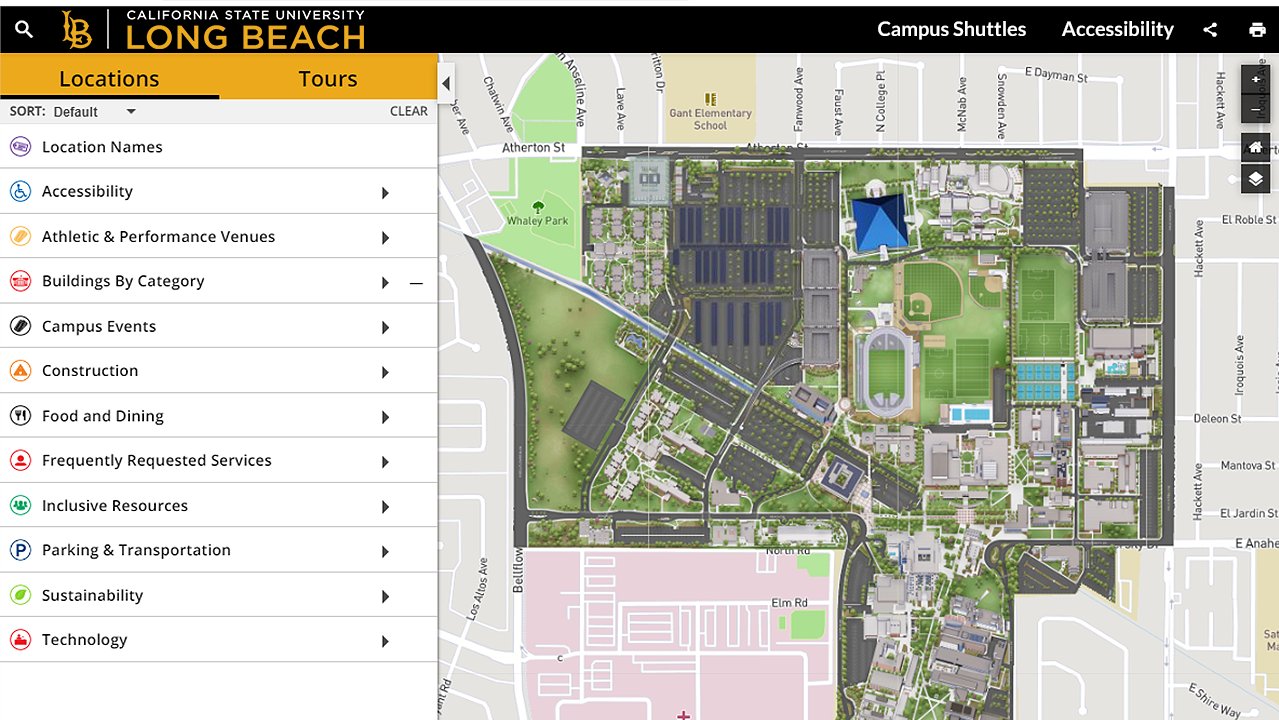Click the Technology icon
Viewport: 1279px width, 720px height.
pyautogui.click(x=20, y=640)
